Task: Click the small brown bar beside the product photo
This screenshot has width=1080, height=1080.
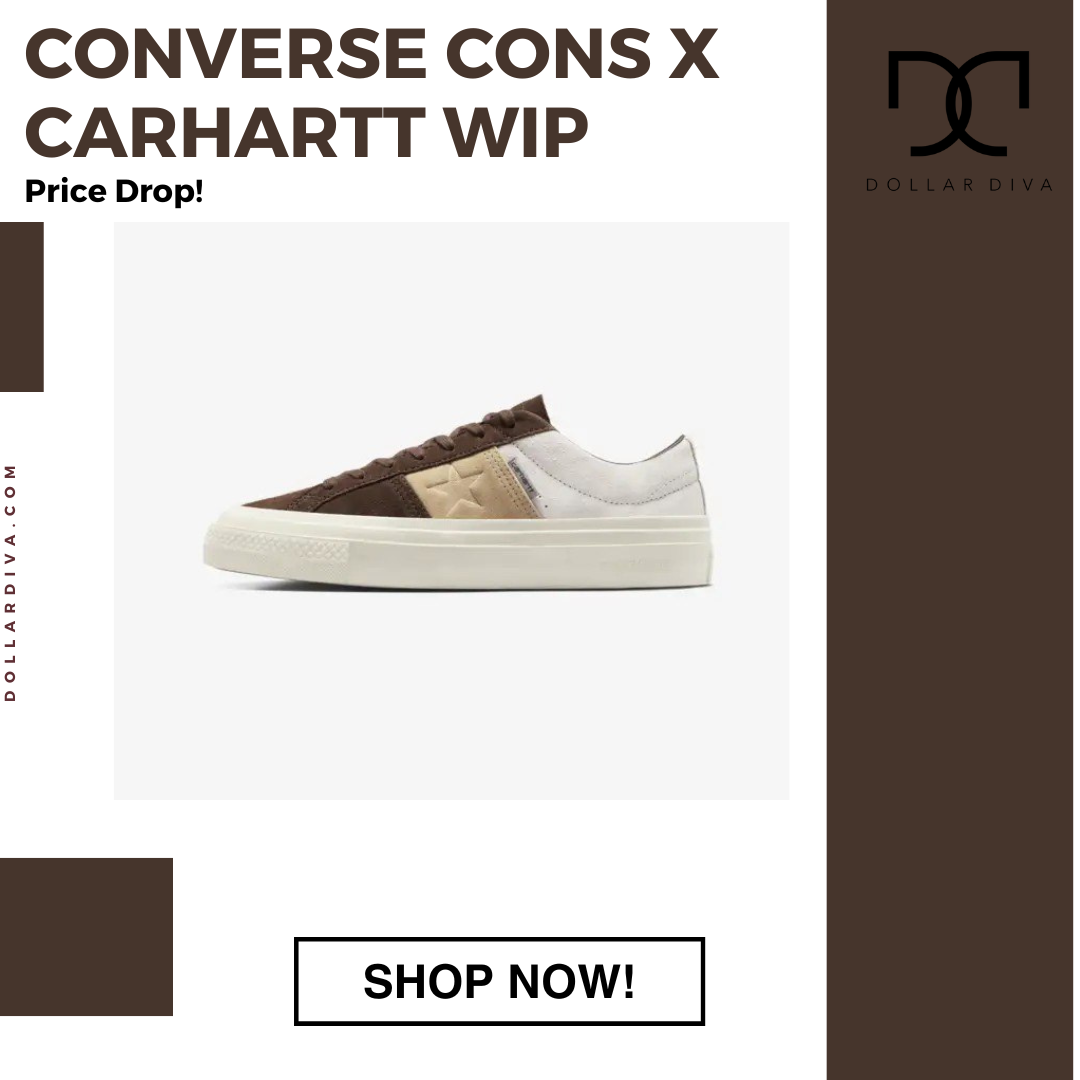Action: 21,307
